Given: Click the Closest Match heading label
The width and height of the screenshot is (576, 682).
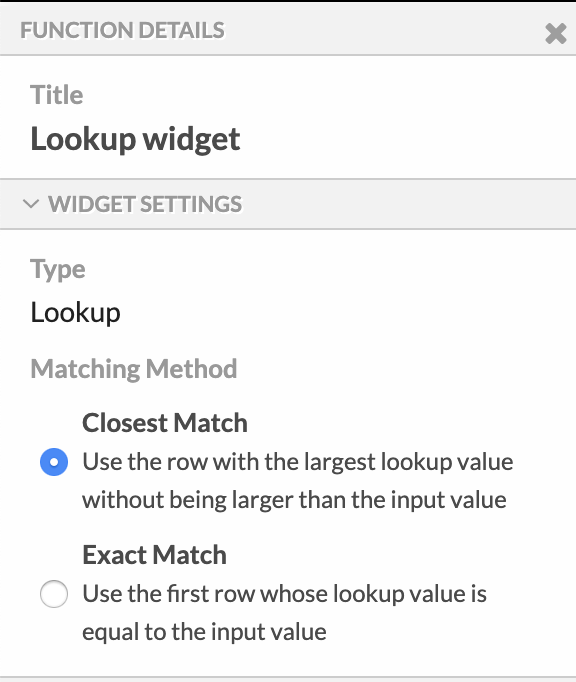Looking at the screenshot, I should pyautogui.click(x=165, y=423).
